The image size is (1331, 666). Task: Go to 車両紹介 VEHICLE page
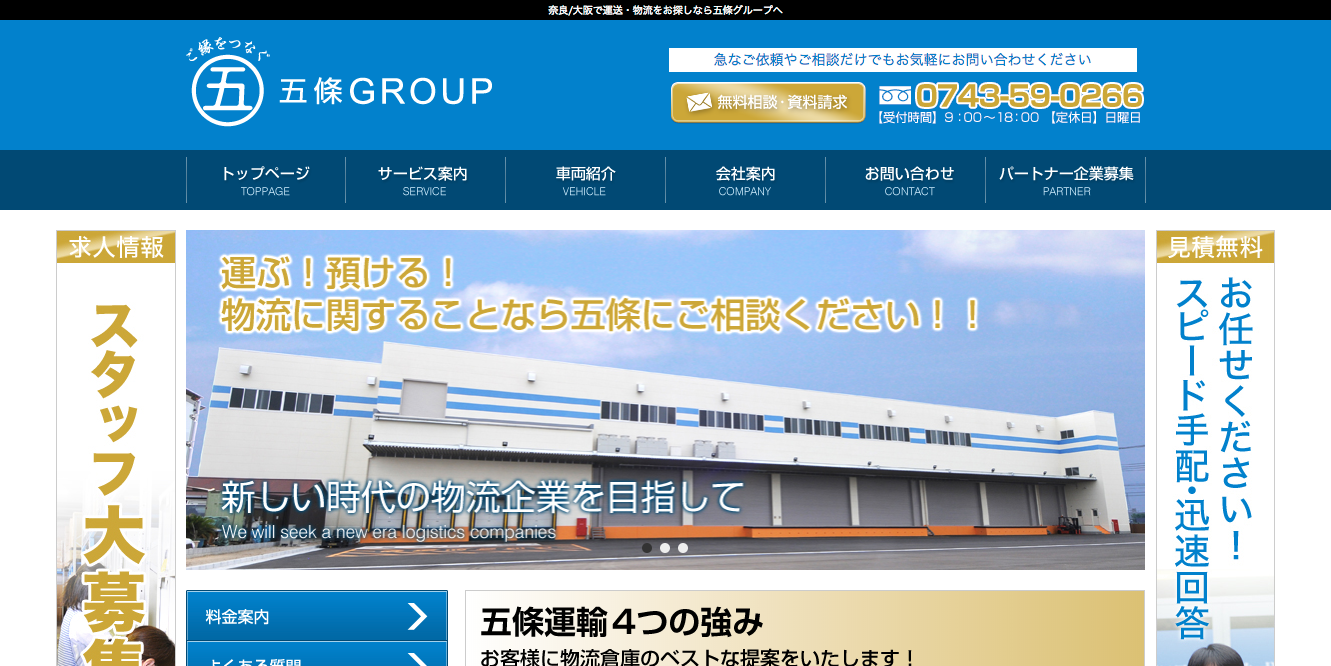click(585, 180)
